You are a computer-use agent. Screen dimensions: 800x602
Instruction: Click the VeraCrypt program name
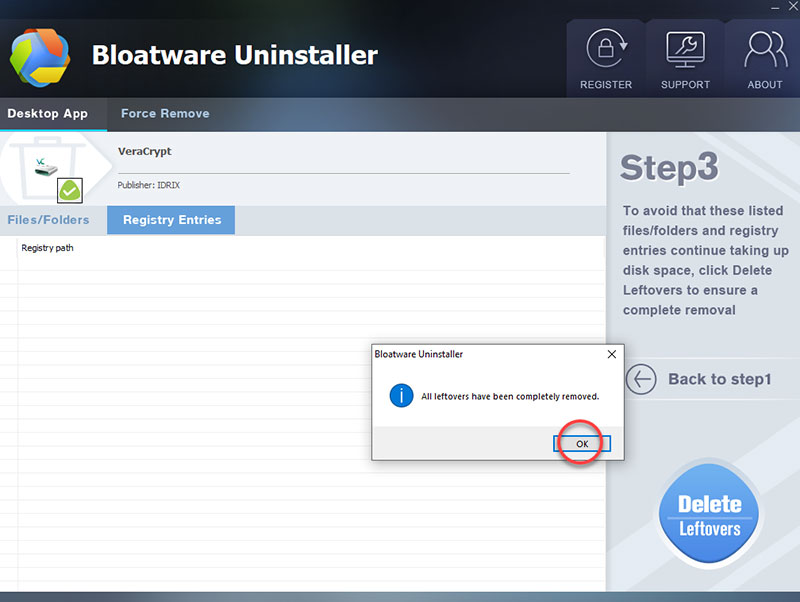pyautogui.click(x=144, y=152)
